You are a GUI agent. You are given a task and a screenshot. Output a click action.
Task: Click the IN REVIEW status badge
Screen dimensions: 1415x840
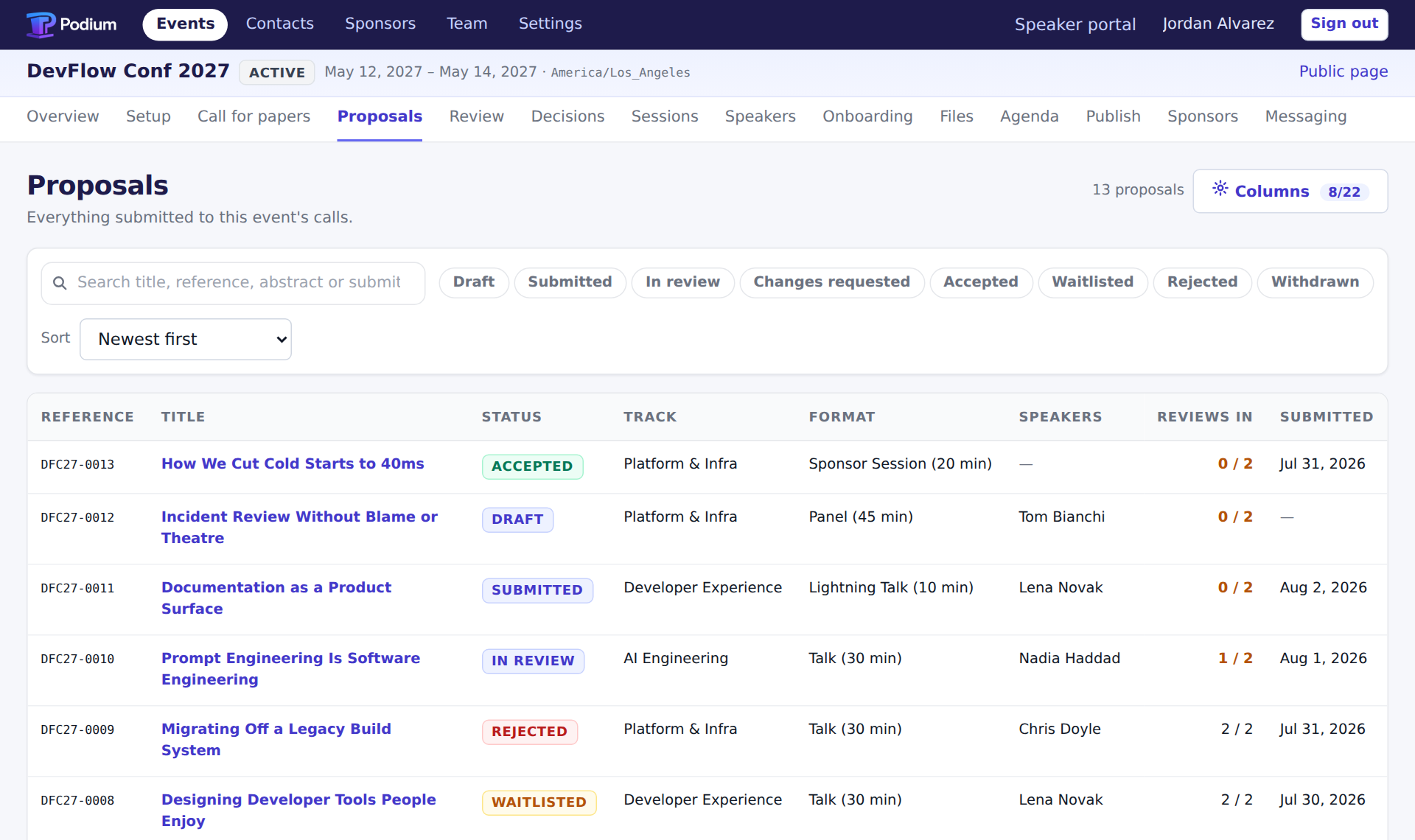tap(533, 661)
